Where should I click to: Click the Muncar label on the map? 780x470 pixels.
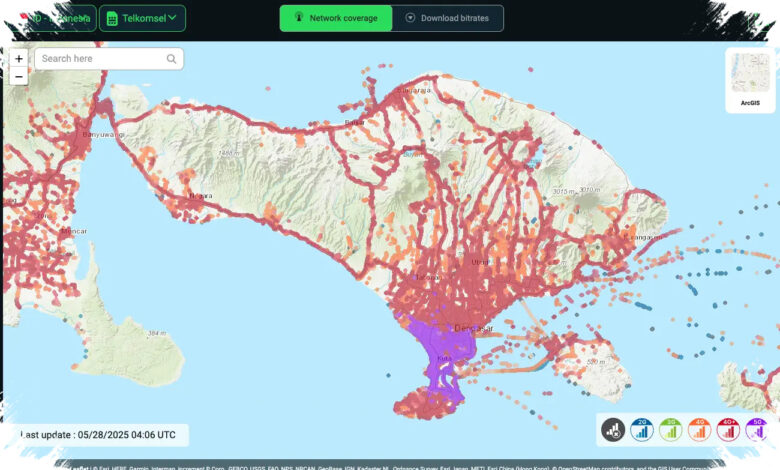[74, 231]
